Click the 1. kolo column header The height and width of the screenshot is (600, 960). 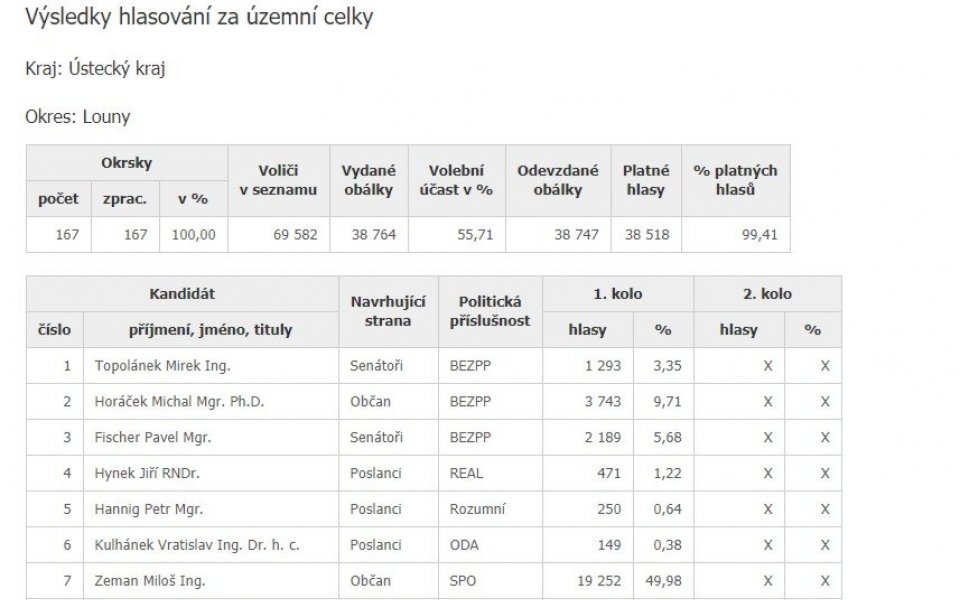(x=618, y=294)
